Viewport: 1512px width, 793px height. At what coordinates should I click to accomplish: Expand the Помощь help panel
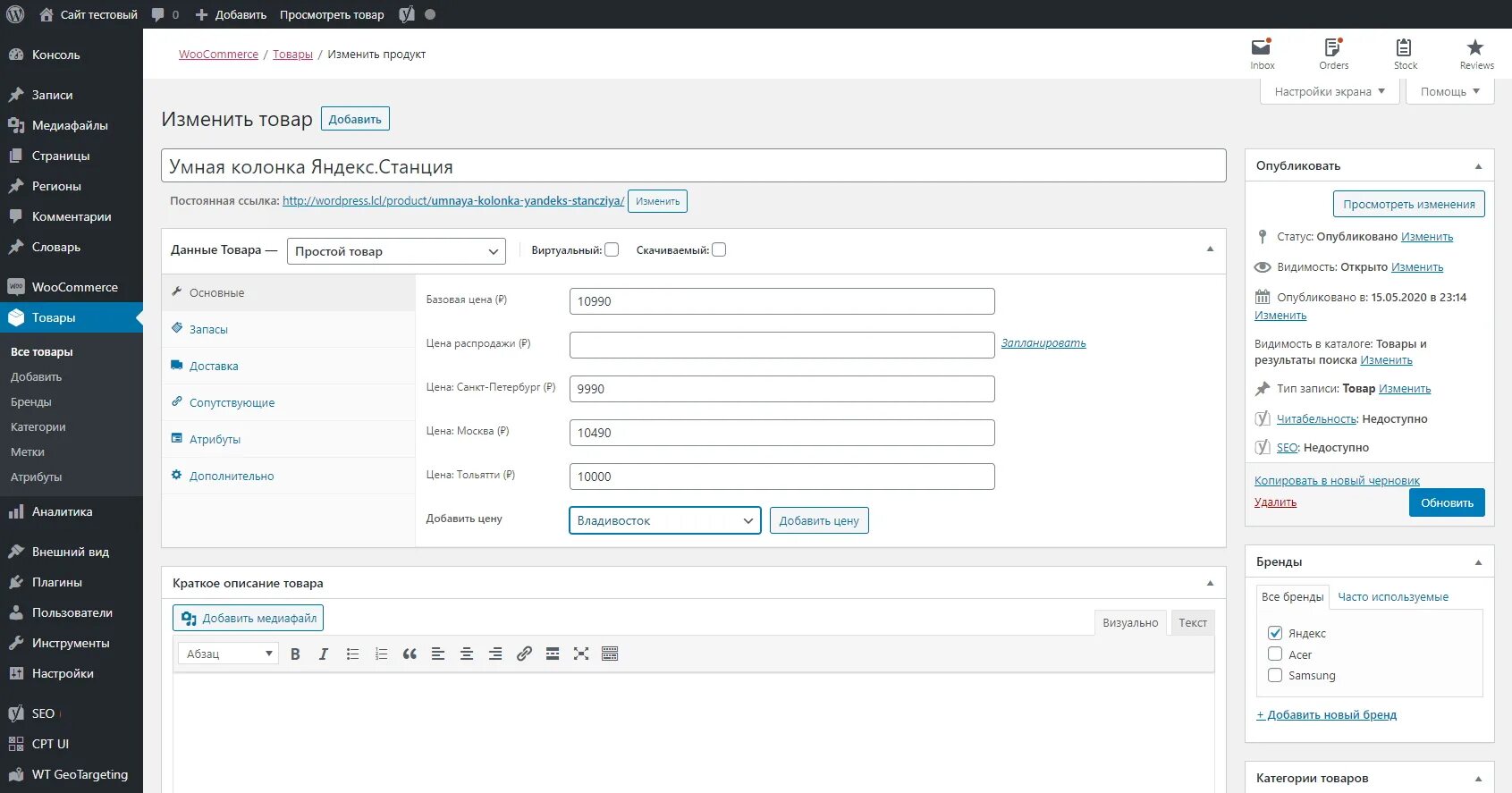[x=1450, y=91]
